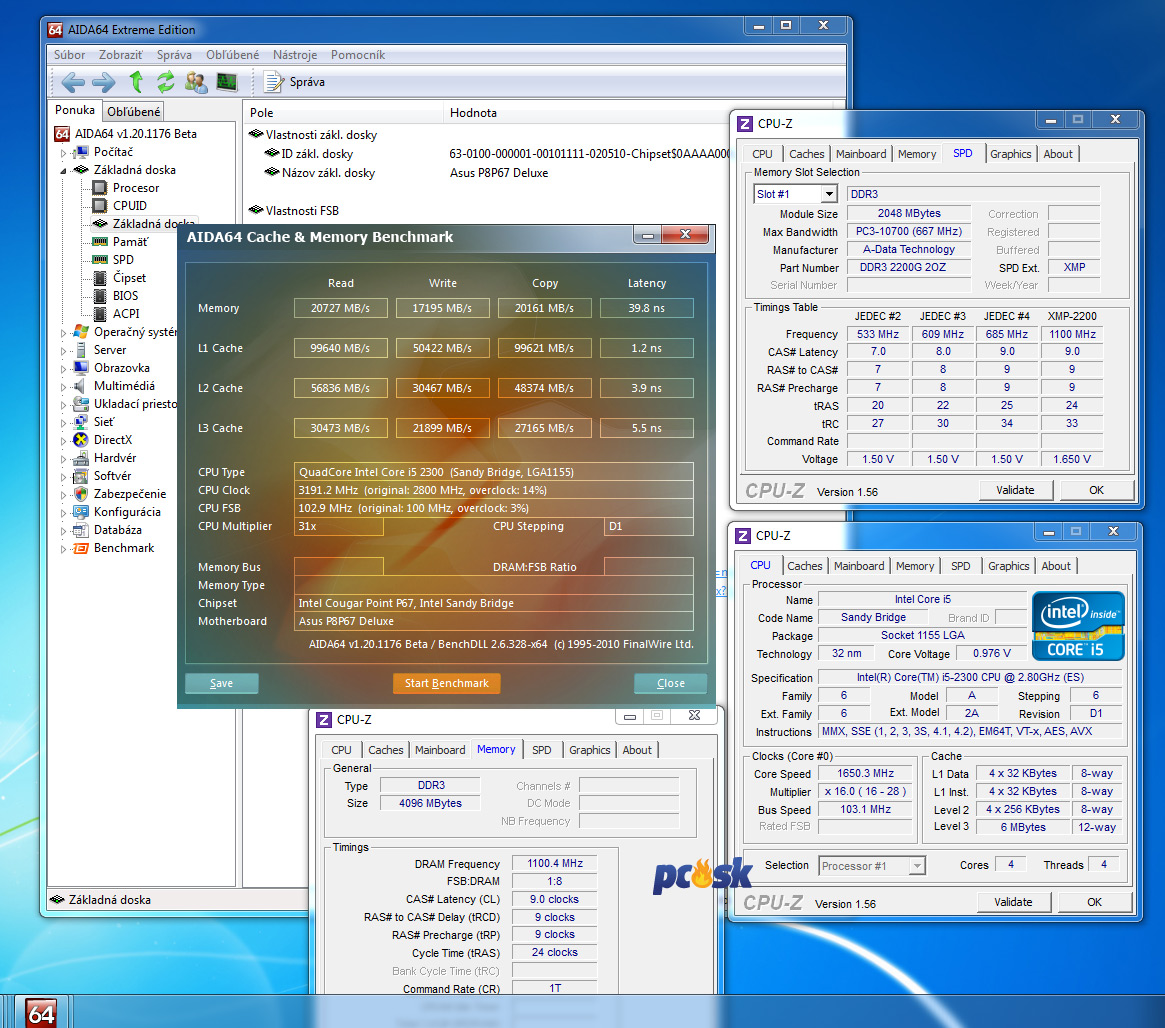This screenshot has width=1165, height=1028.
Task: Click the benchmark dialog's Close button
Action: pos(671,683)
